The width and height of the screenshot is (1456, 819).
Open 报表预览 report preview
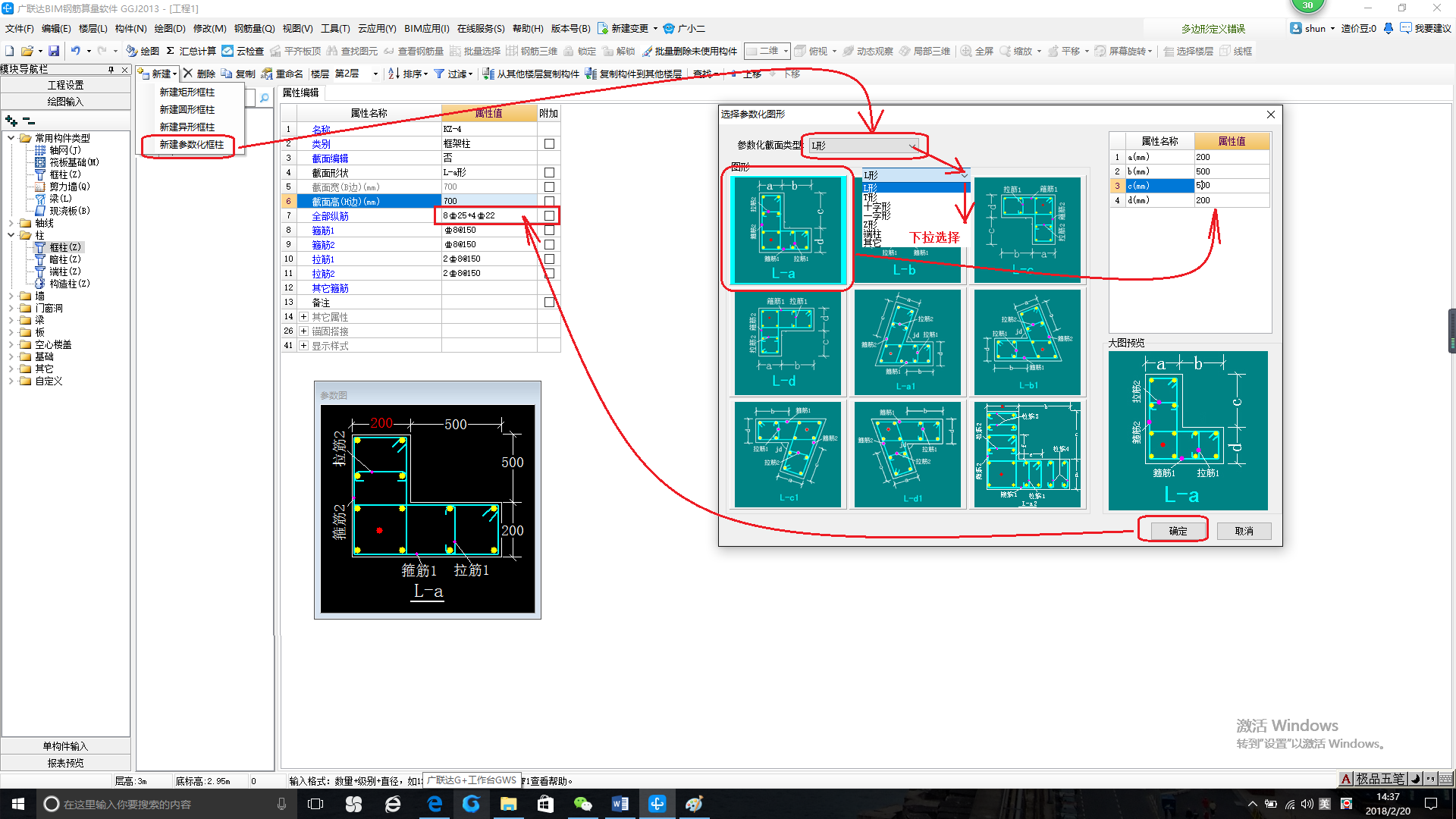click(x=65, y=763)
